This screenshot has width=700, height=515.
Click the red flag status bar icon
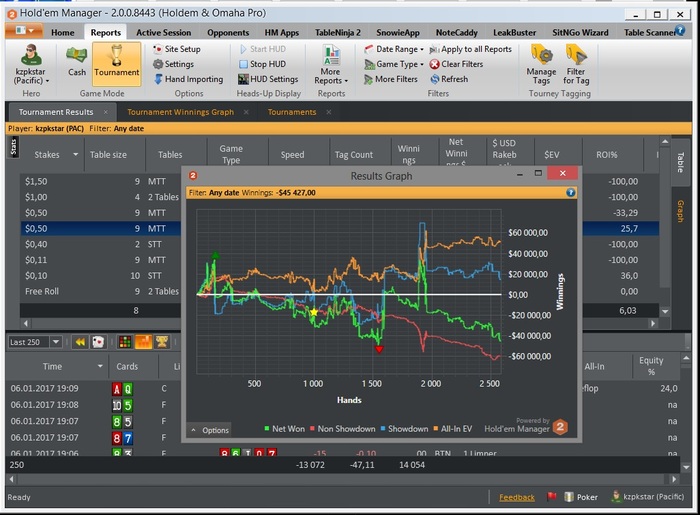pos(552,496)
